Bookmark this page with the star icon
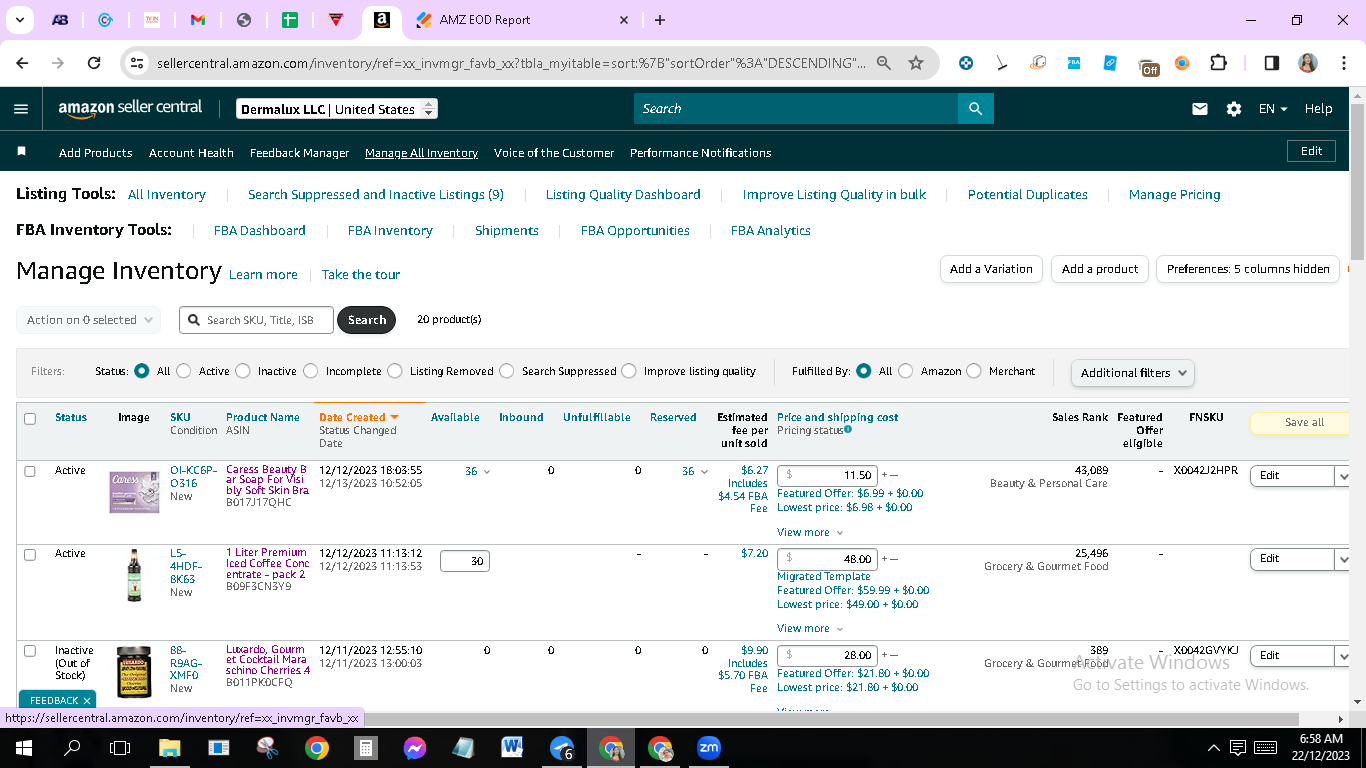Screen dimensions: 1366x768 pos(916,63)
